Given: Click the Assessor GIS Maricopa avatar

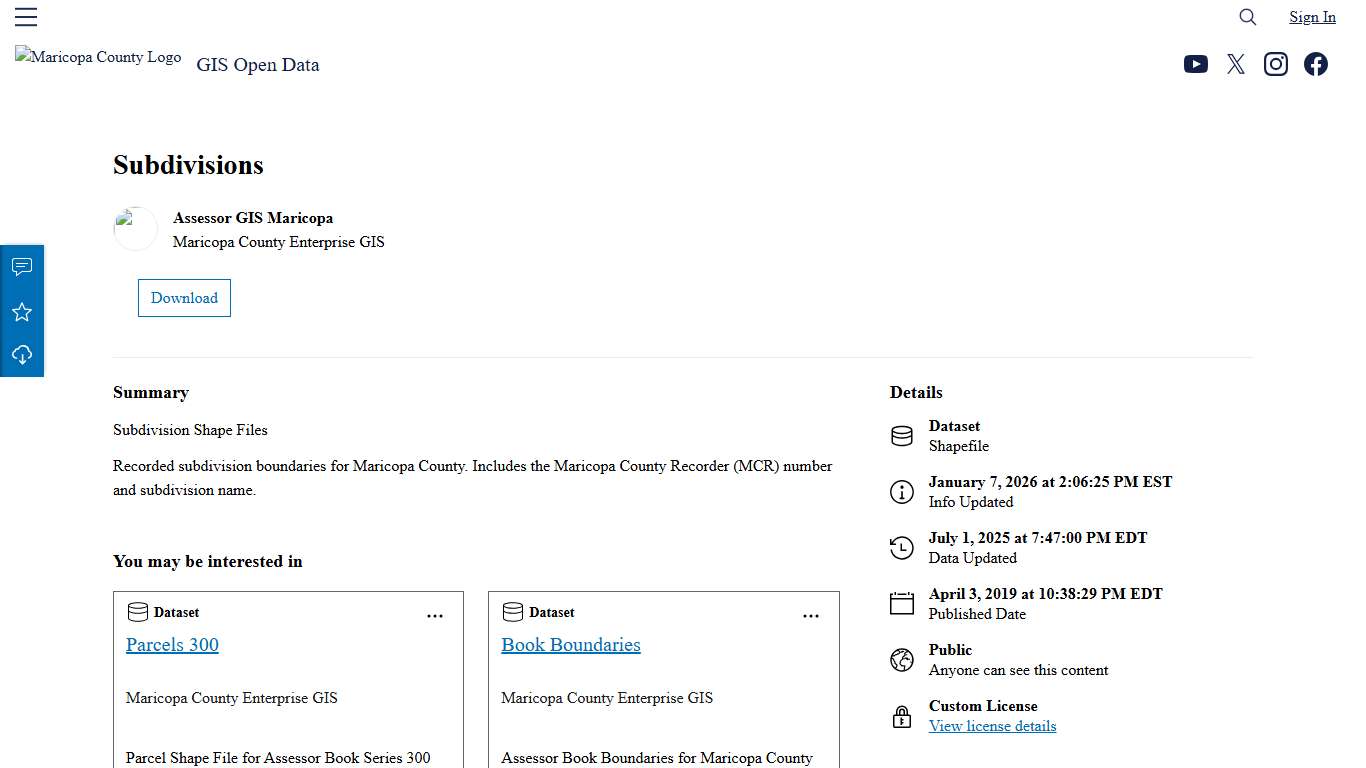Looking at the screenshot, I should [x=136, y=229].
